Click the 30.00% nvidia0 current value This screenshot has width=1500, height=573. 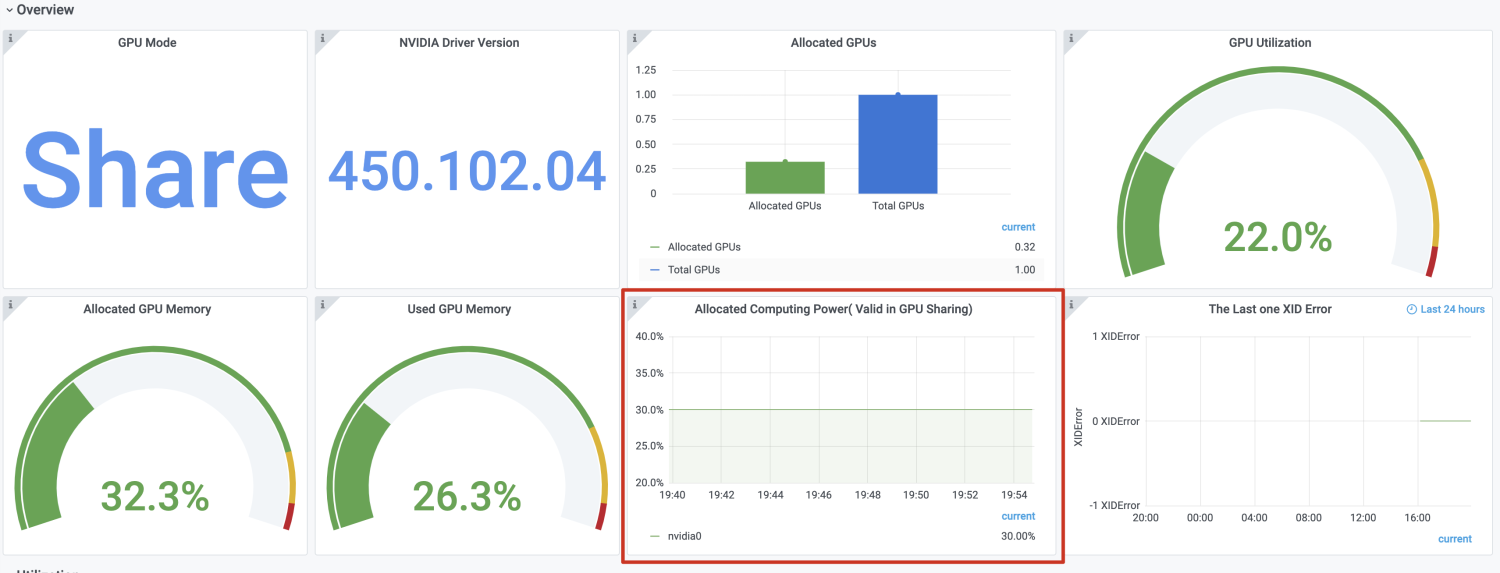click(x=1018, y=536)
